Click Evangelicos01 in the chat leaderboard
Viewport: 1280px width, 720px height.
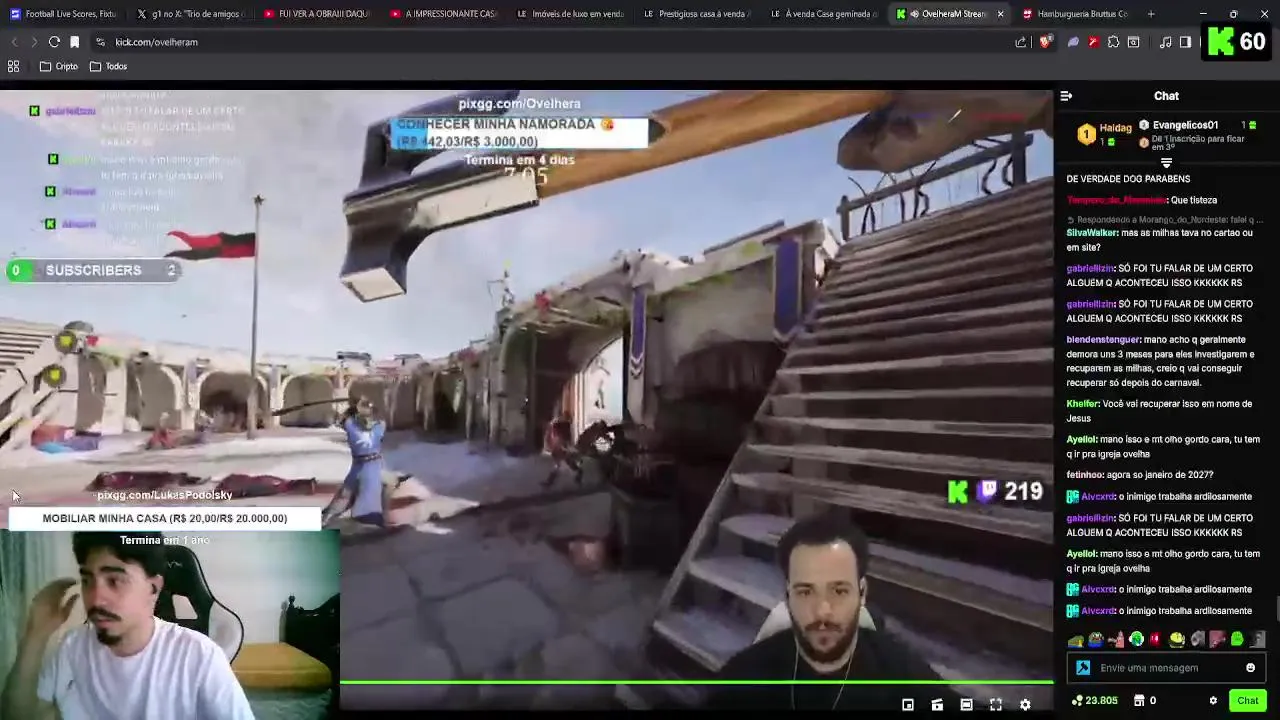pyautogui.click(x=1185, y=125)
